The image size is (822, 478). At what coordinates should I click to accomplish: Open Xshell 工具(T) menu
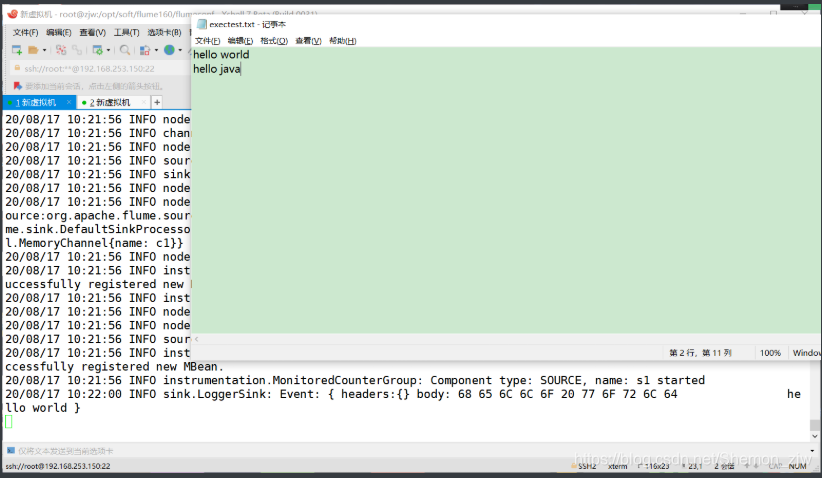126,32
